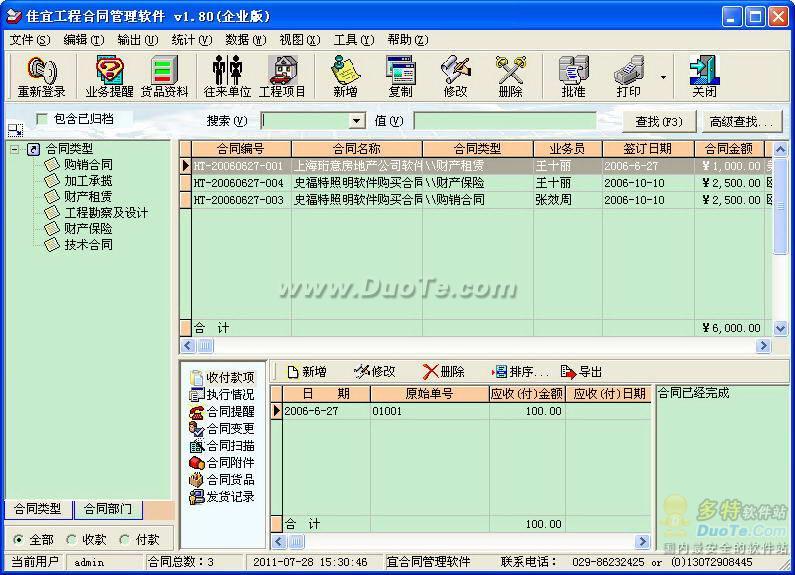This screenshot has height=575, width=795.
Task: Click the 批准 approve toolbar icon
Action: tap(573, 77)
